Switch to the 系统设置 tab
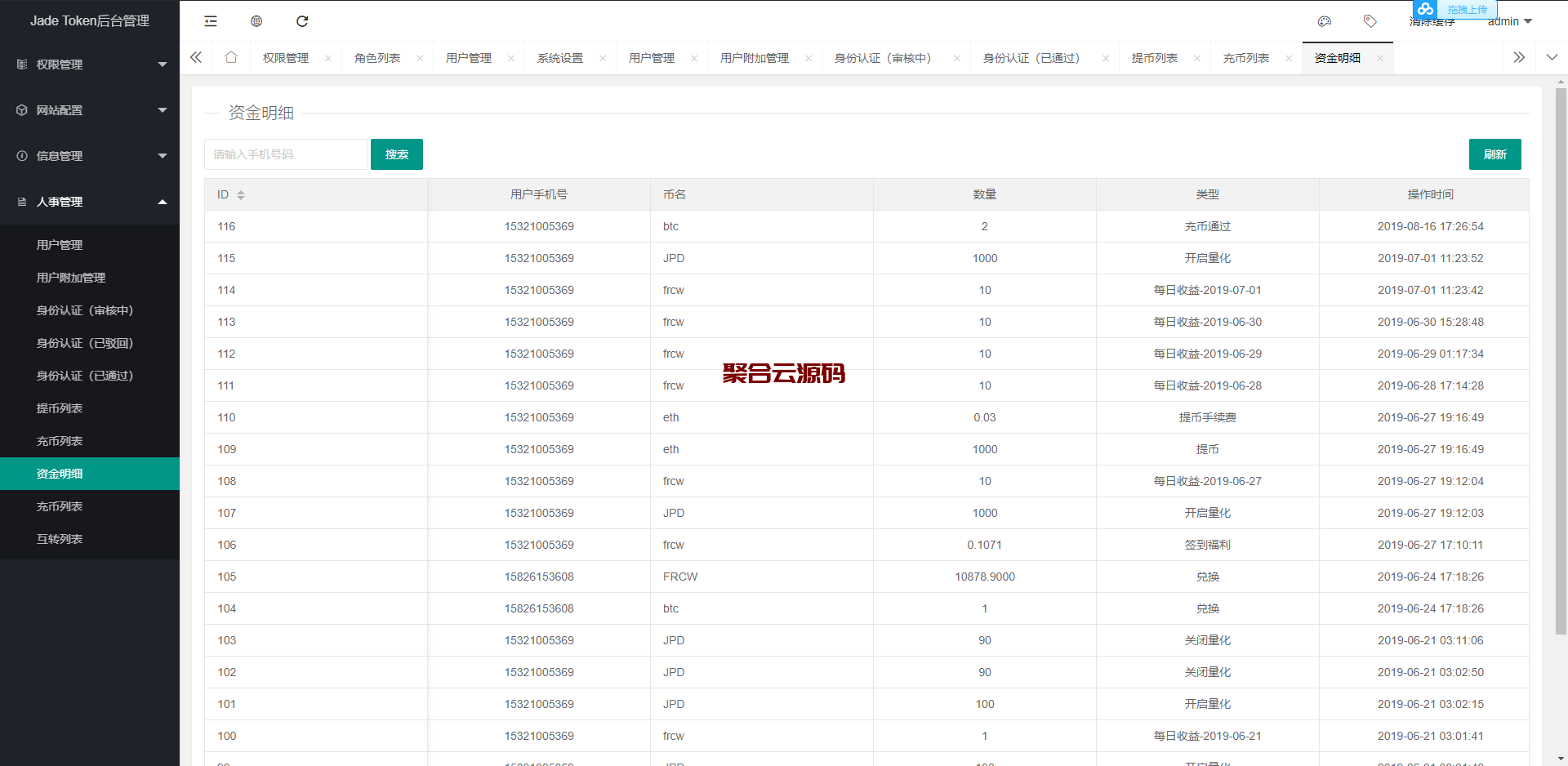 pos(560,58)
